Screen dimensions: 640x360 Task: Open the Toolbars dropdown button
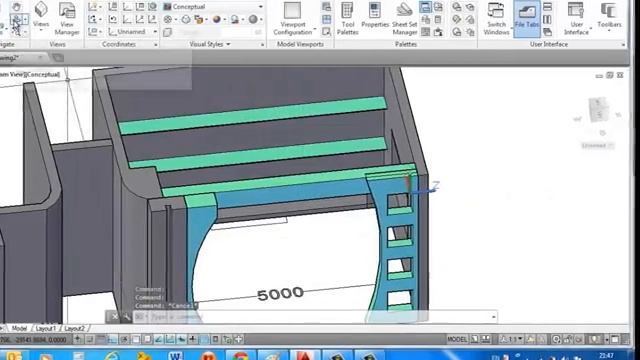coord(609,16)
